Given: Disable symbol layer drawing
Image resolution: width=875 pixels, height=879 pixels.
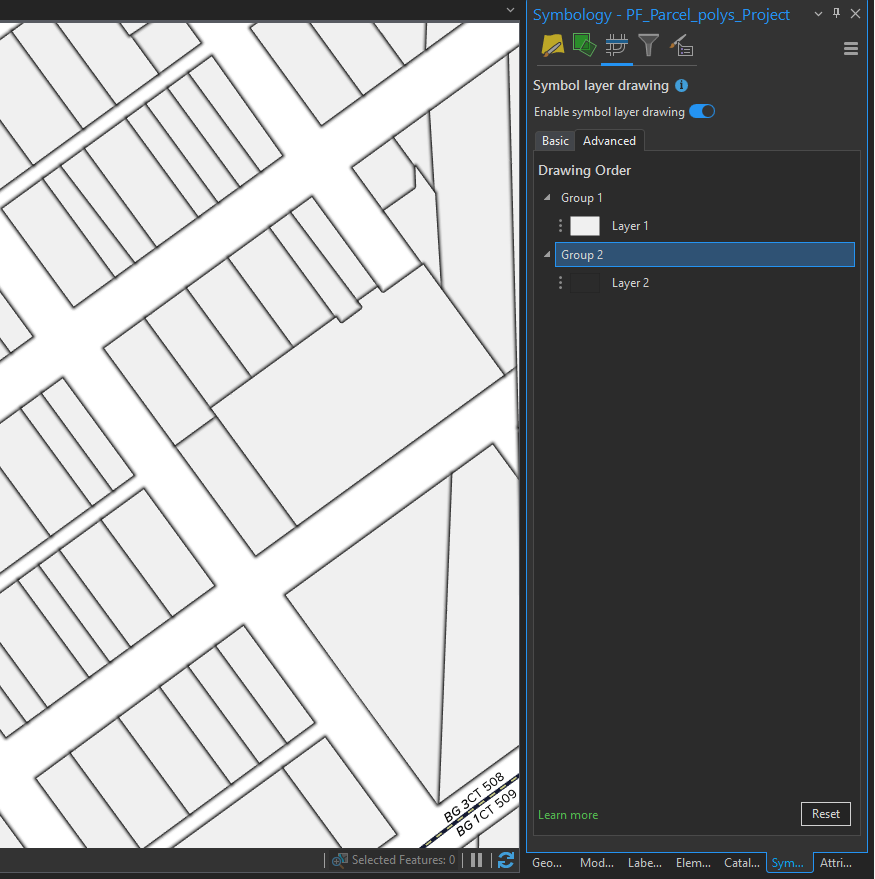Looking at the screenshot, I should point(702,112).
